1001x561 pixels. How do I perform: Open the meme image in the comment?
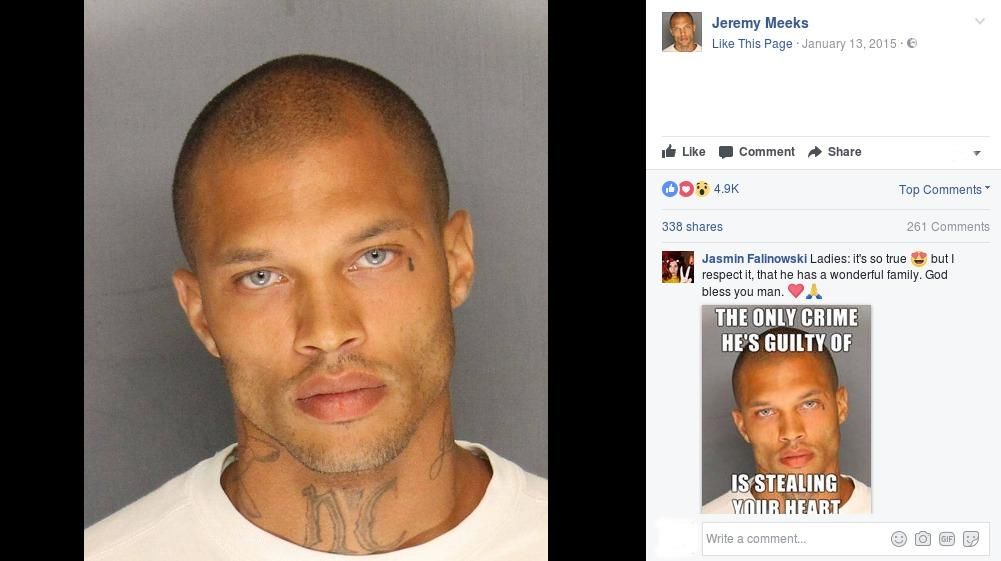786,409
